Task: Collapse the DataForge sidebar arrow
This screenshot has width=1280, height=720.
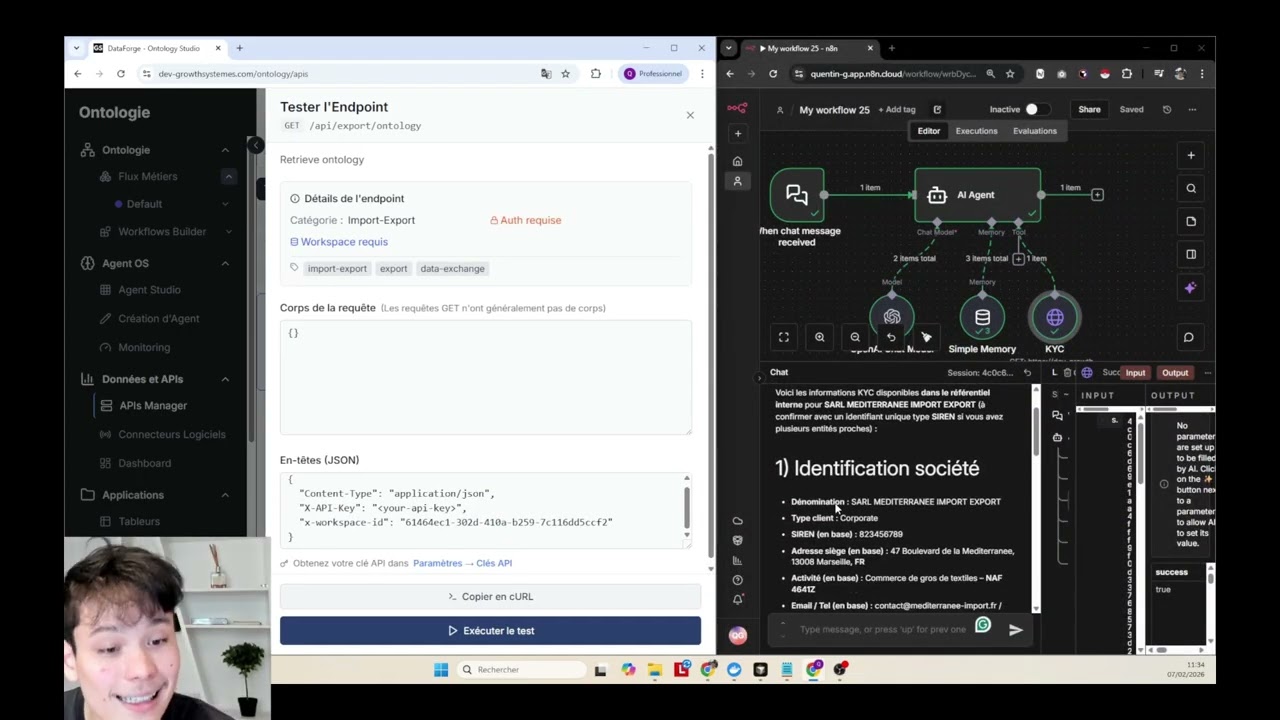Action: point(256,145)
